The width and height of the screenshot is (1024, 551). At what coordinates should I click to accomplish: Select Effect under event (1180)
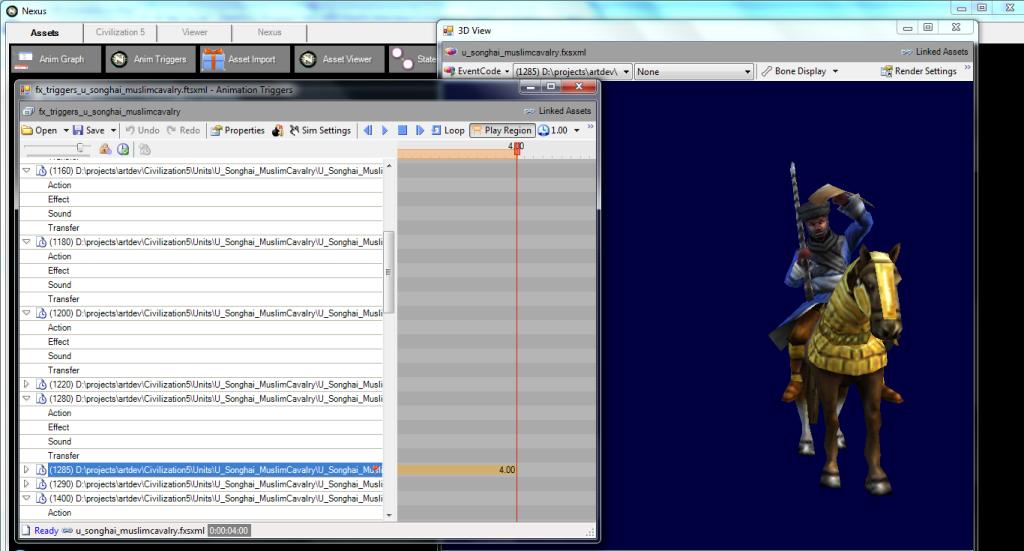click(58, 270)
